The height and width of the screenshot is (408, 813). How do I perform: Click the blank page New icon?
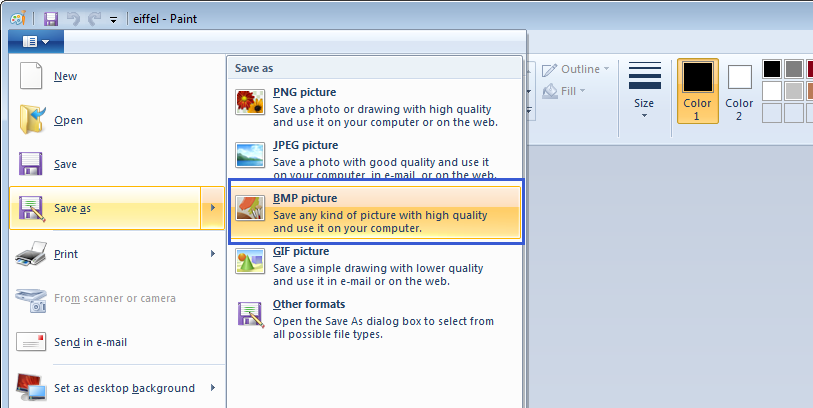tap(31, 76)
